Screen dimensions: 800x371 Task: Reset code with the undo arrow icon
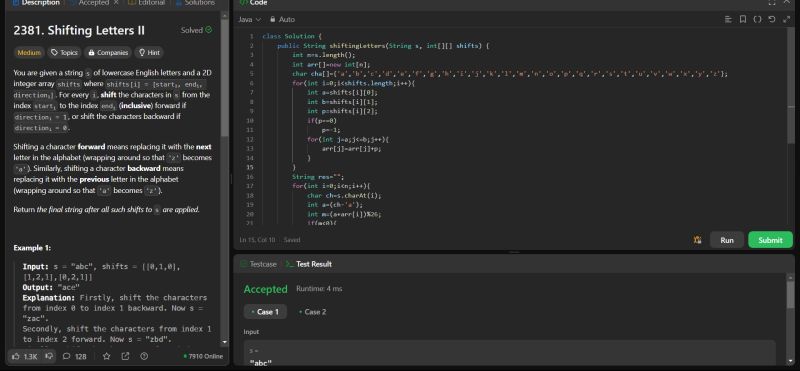771,19
